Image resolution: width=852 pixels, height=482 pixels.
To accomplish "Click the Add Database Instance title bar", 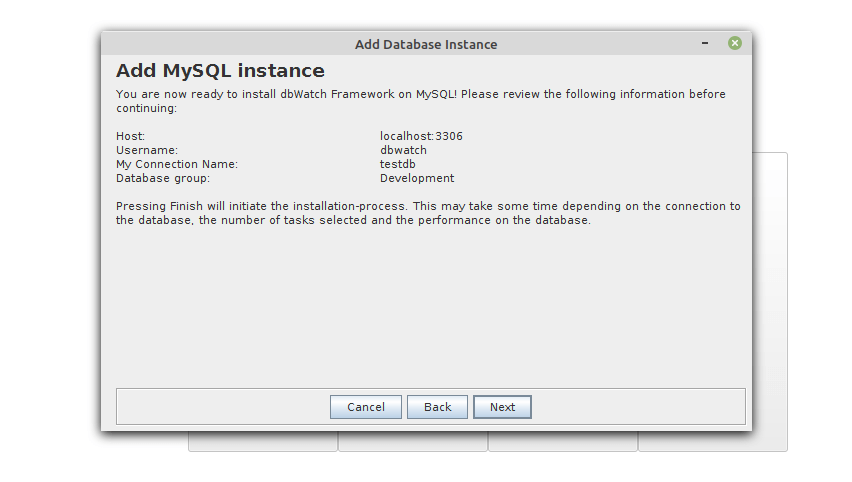I will pos(425,44).
